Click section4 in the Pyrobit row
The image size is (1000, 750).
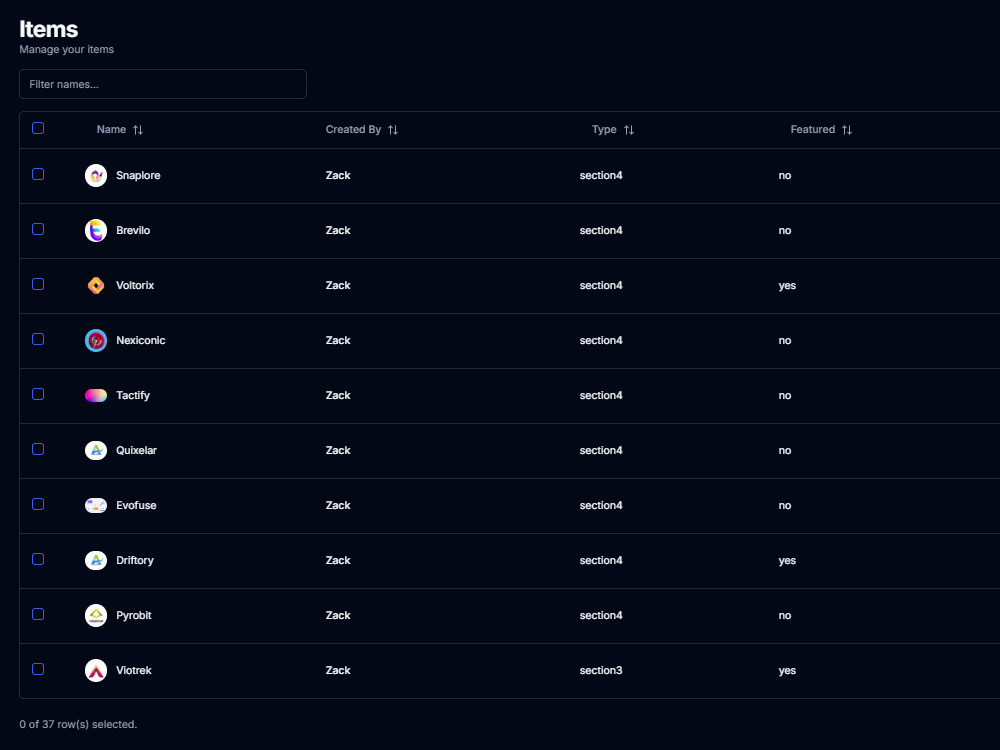click(601, 615)
